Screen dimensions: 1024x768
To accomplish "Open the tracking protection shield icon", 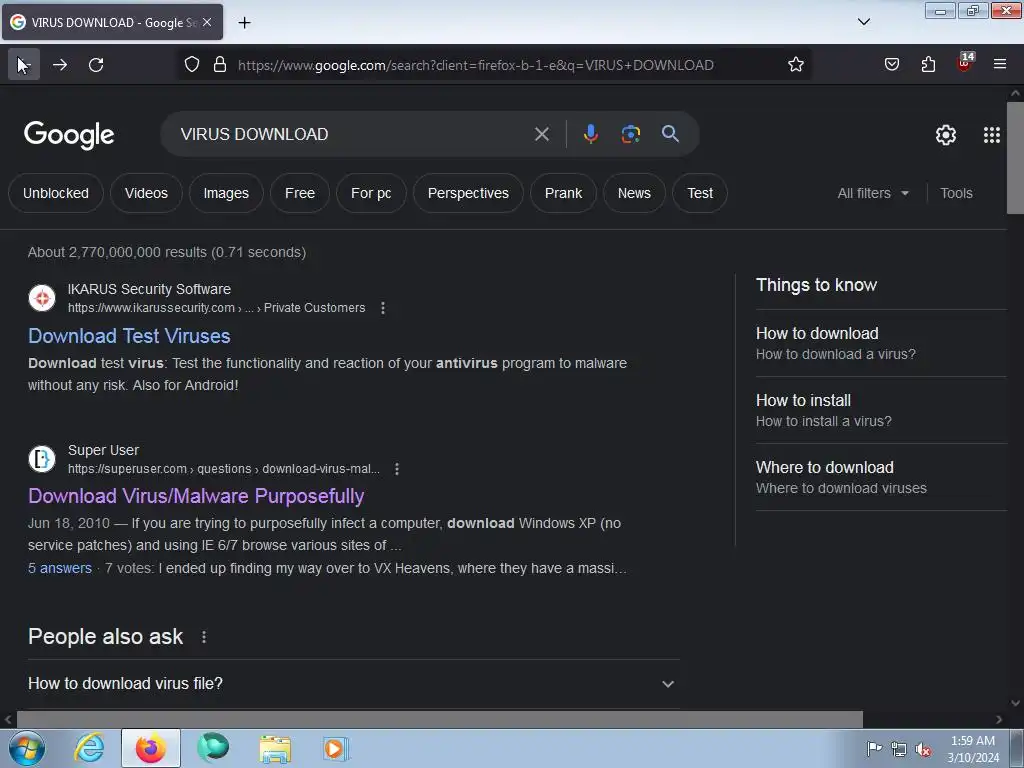I will point(191,65).
